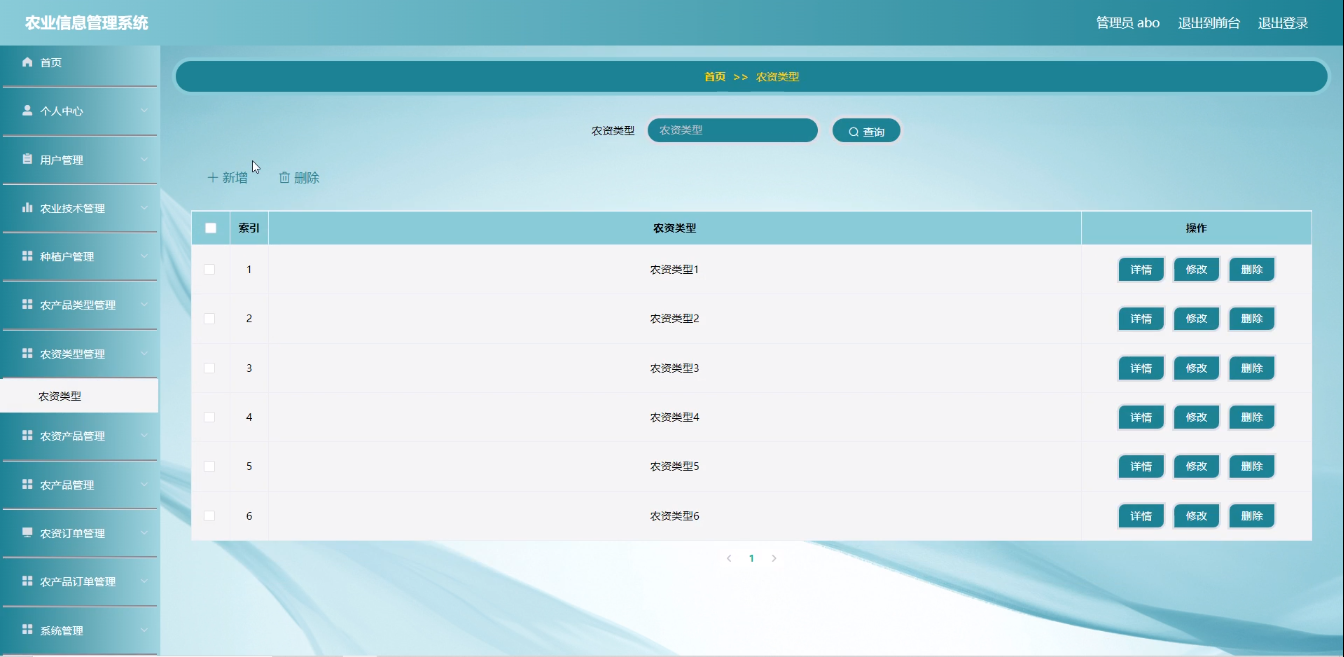
Task: Expand the 系统管理 menu chevron
Action: [x=144, y=631]
